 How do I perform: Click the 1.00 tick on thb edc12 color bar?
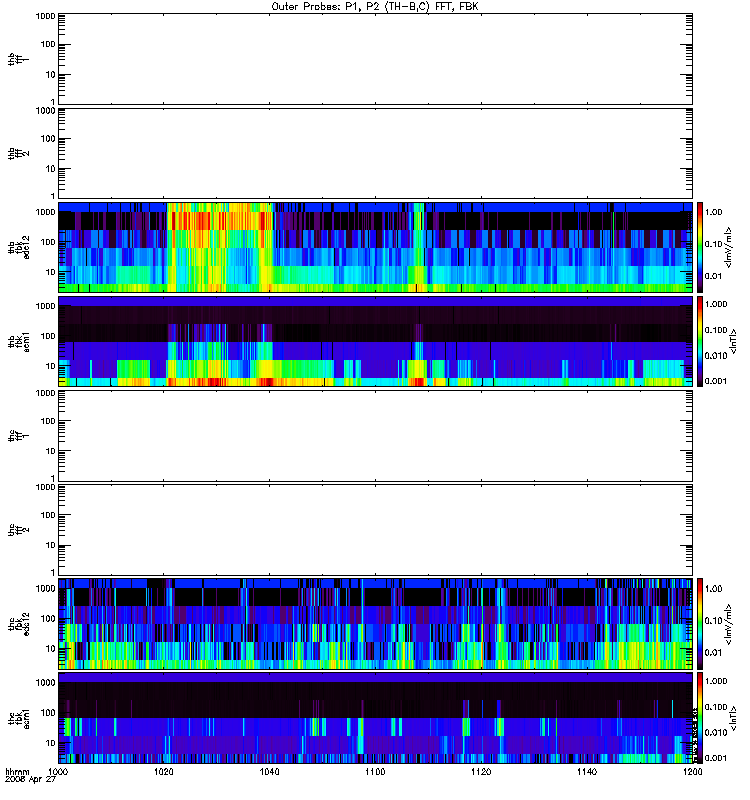coord(713,212)
